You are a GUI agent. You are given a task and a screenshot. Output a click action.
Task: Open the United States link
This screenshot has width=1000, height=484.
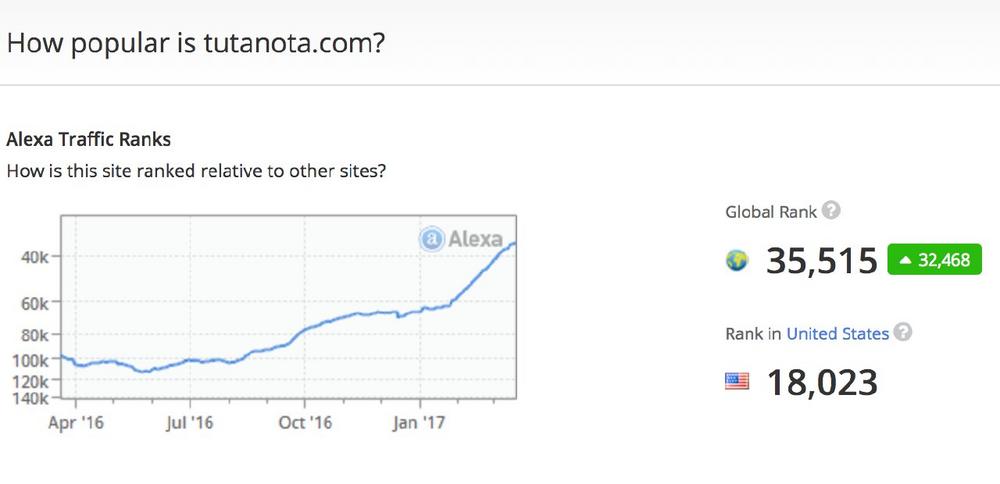click(837, 334)
